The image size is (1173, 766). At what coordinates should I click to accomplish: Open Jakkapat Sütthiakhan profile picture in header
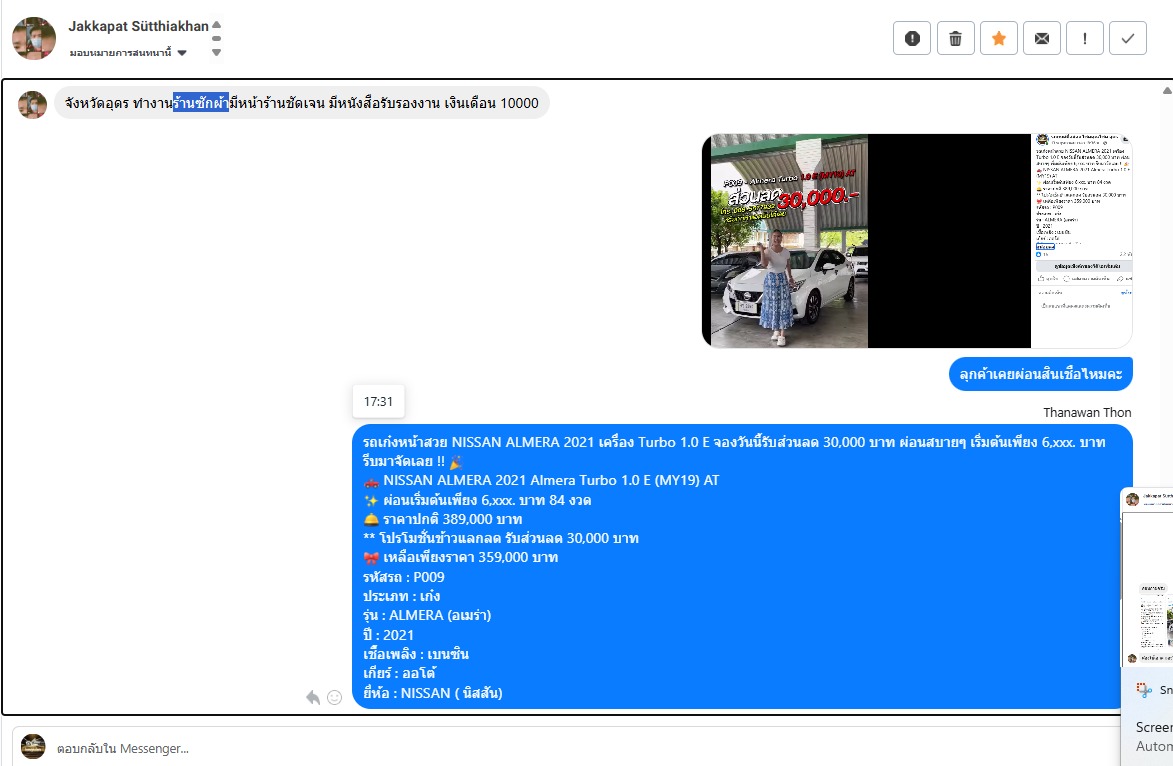coord(34,38)
